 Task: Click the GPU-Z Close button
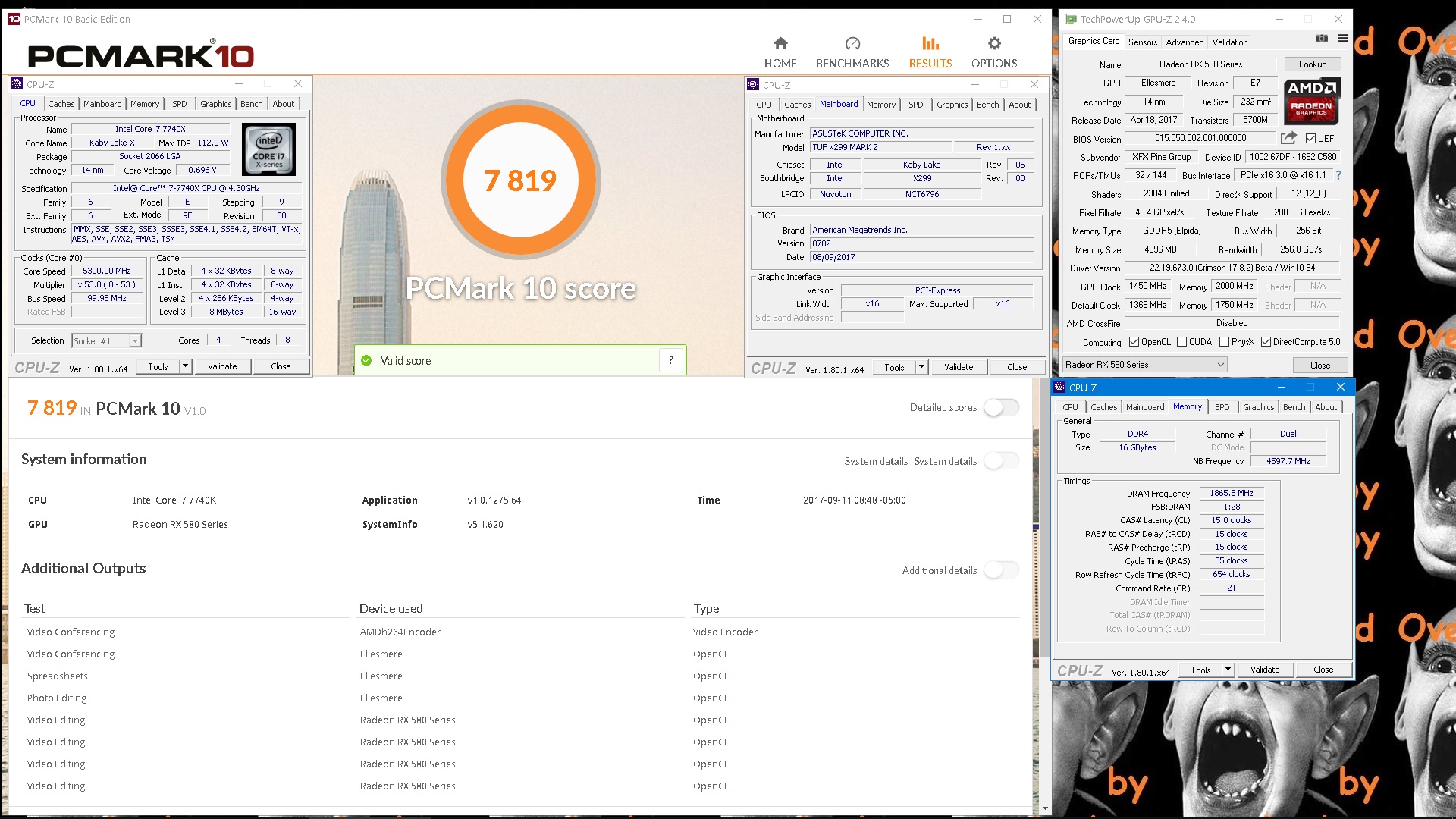1319,365
